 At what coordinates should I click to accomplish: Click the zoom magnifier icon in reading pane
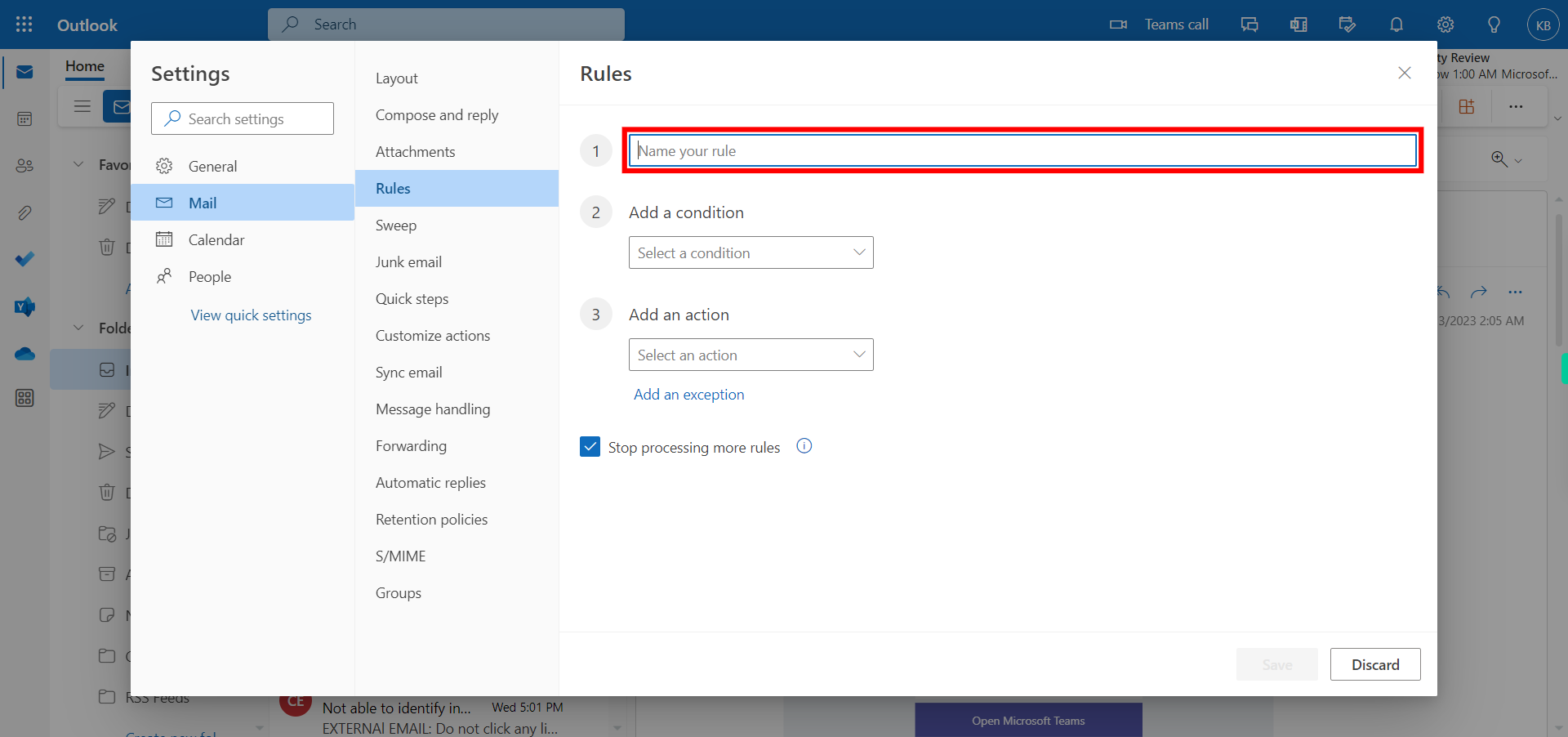click(x=1499, y=159)
